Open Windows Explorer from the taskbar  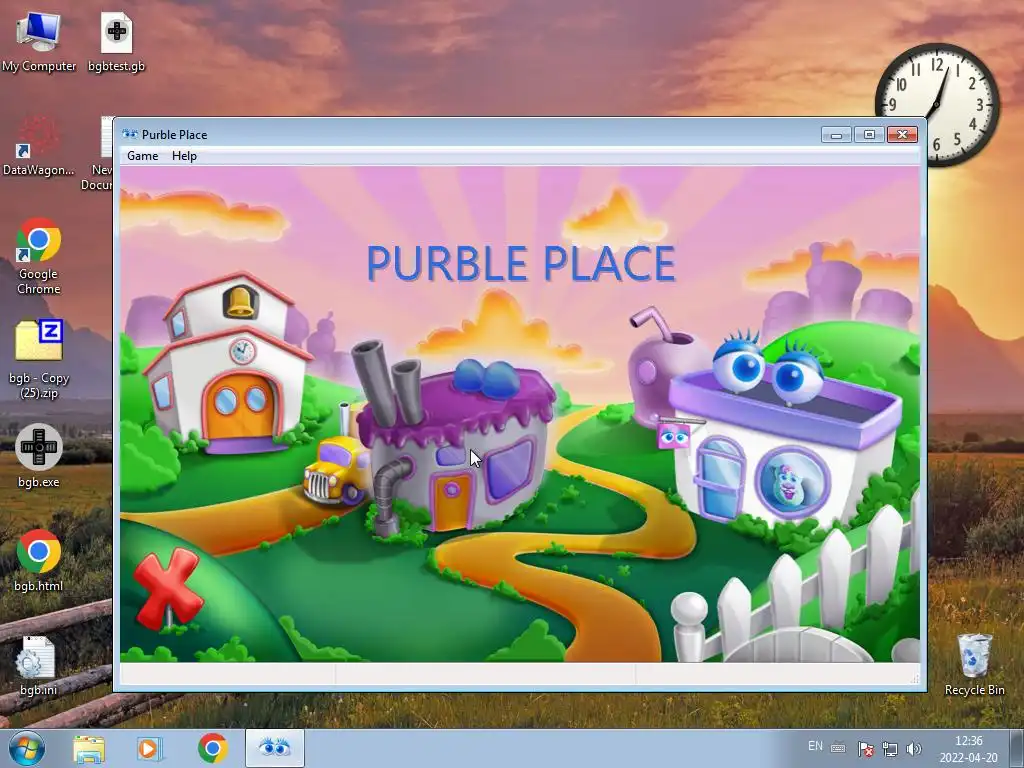click(89, 748)
